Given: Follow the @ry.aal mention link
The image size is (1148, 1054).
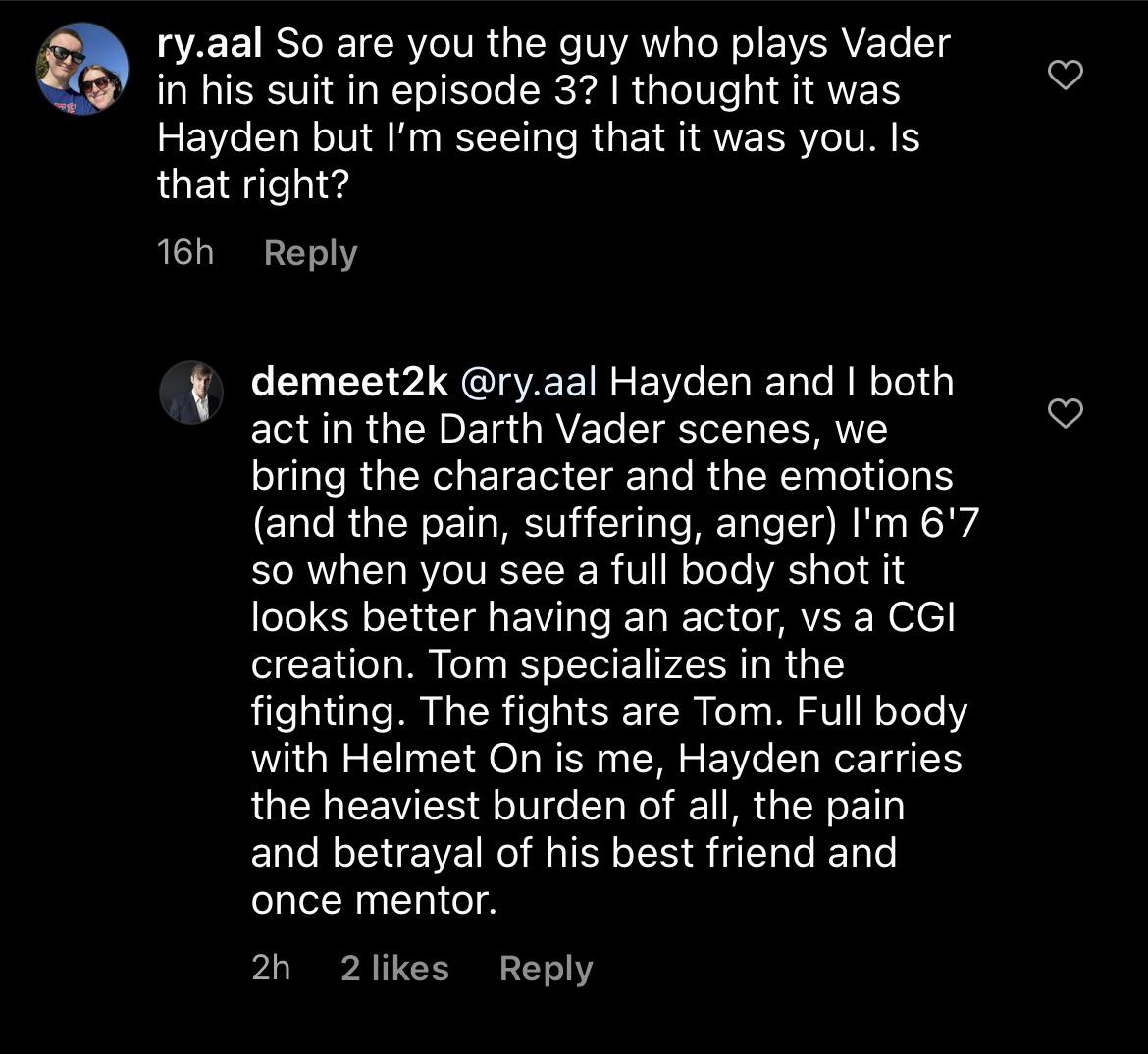Looking at the screenshot, I should coord(528,383).
